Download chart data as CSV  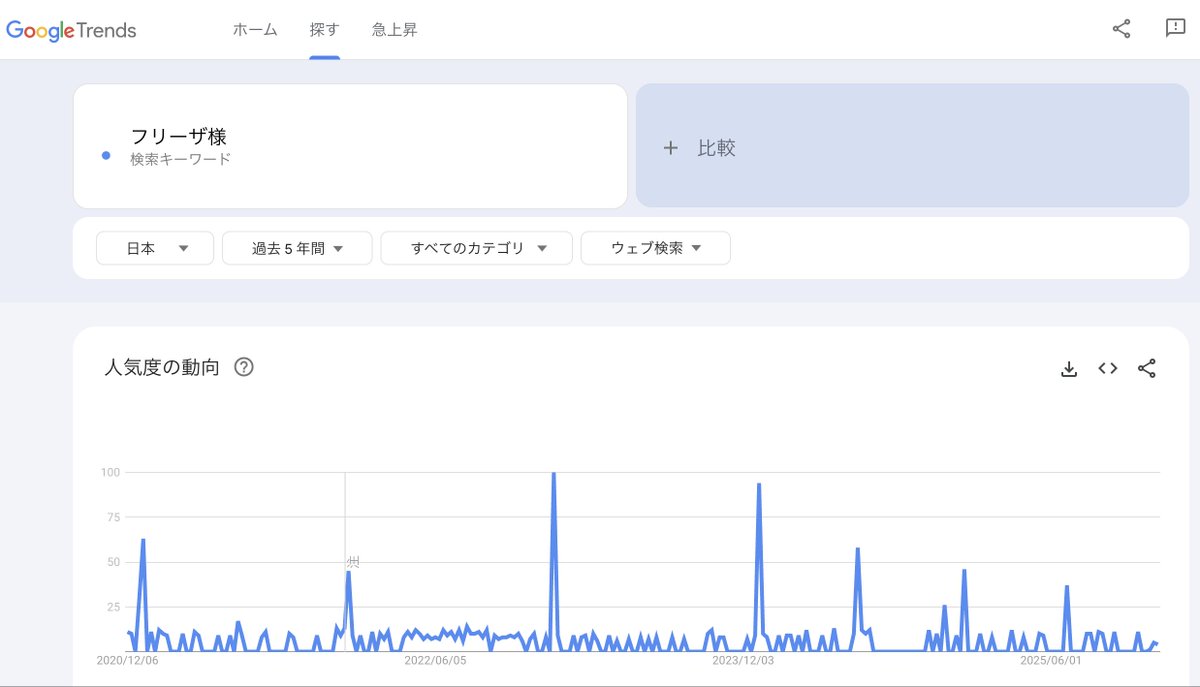click(x=1068, y=368)
